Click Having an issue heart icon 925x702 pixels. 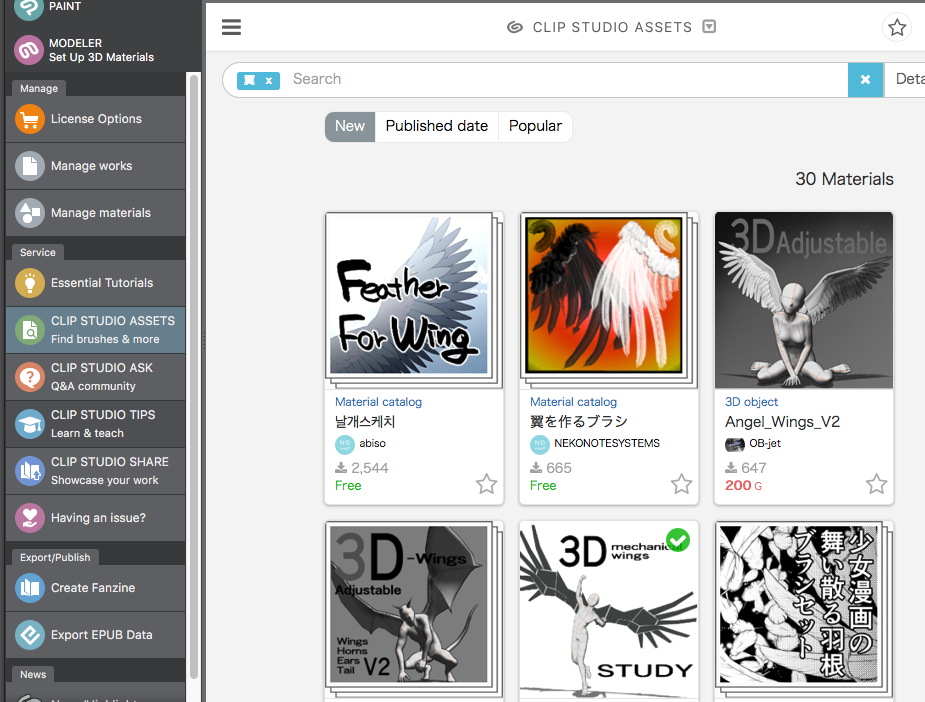(x=29, y=517)
